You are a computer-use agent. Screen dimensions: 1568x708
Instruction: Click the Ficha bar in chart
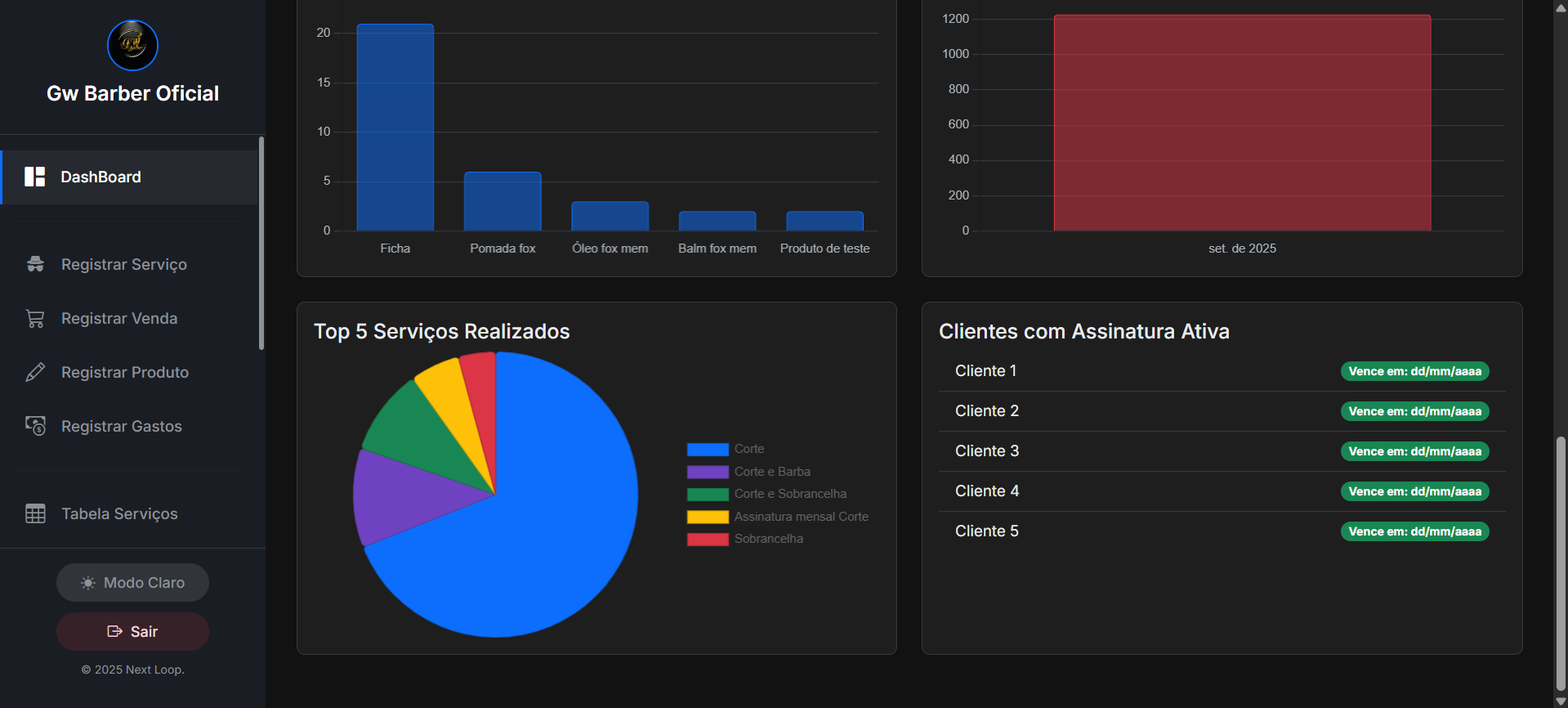point(395,128)
